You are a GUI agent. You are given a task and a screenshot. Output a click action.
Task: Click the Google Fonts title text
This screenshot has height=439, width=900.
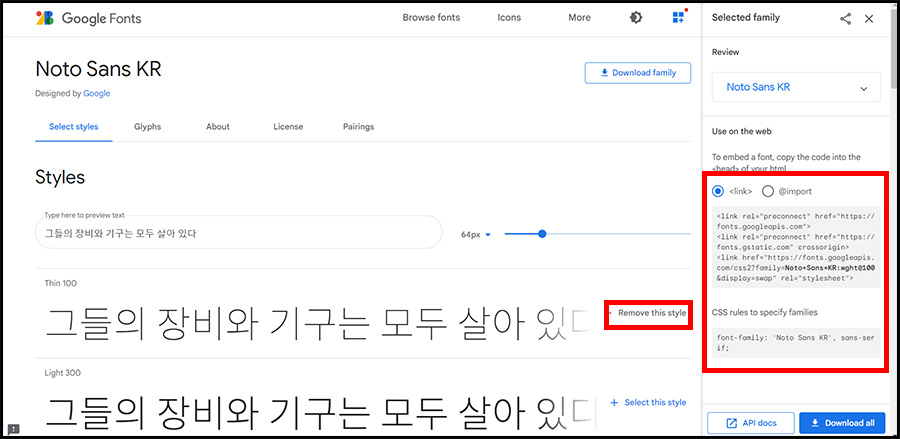(102, 18)
